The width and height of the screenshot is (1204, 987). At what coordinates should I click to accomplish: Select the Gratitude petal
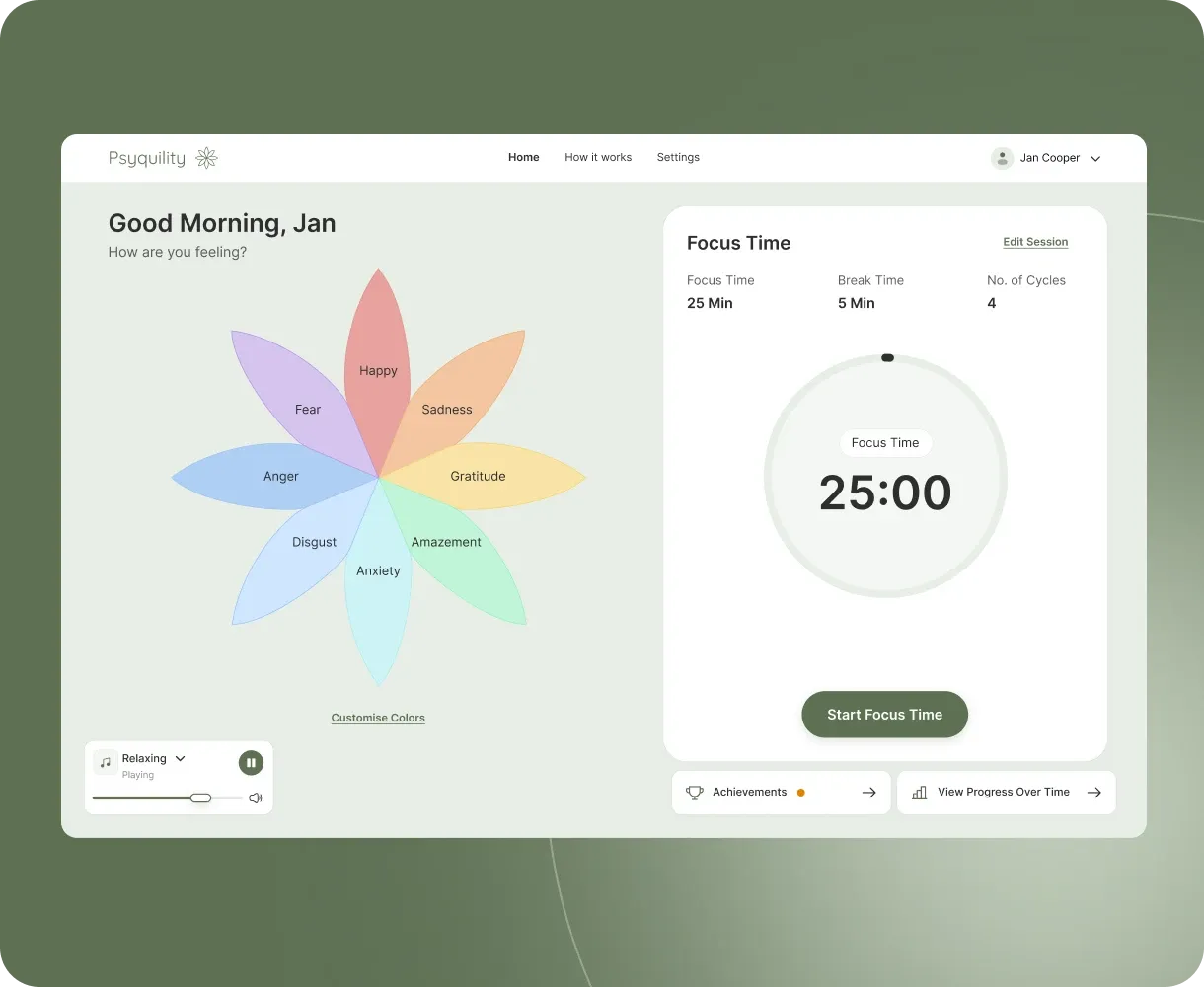pyautogui.click(x=479, y=476)
